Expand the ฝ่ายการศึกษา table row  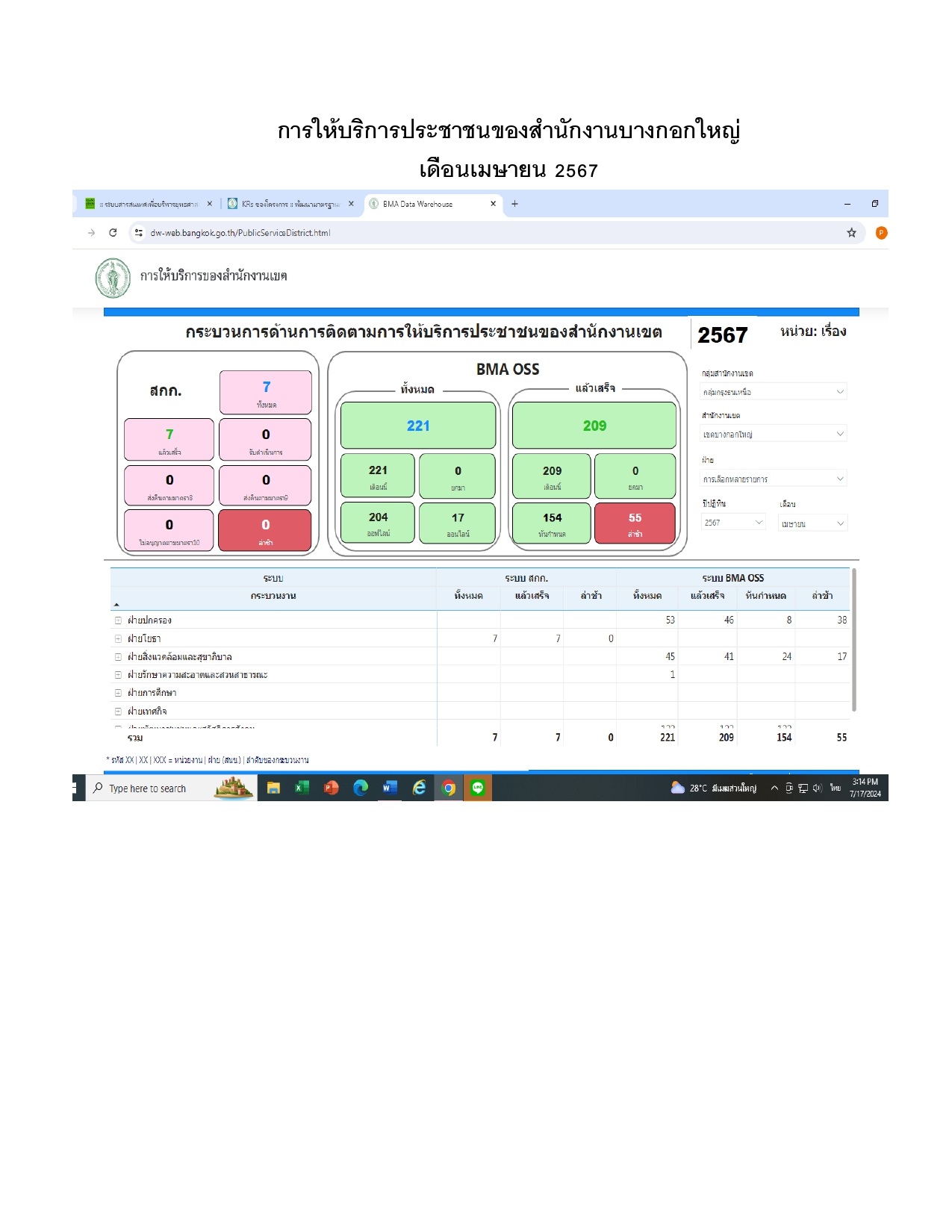[x=118, y=693]
